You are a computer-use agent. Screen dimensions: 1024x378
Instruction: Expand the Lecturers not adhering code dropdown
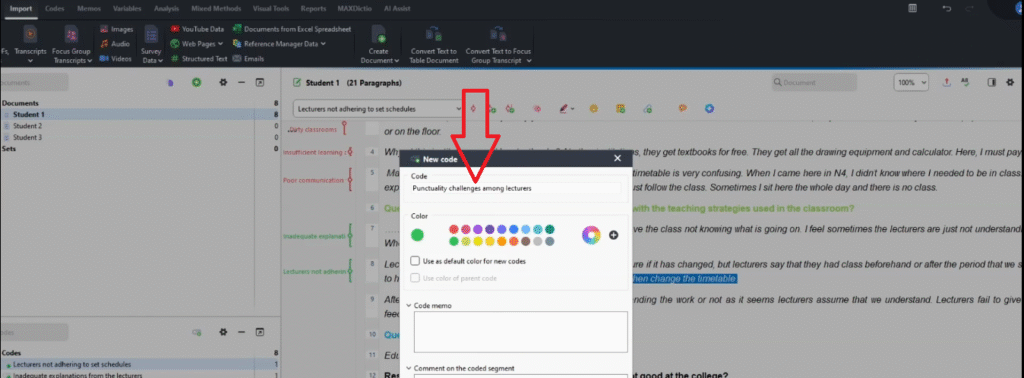click(x=458, y=109)
